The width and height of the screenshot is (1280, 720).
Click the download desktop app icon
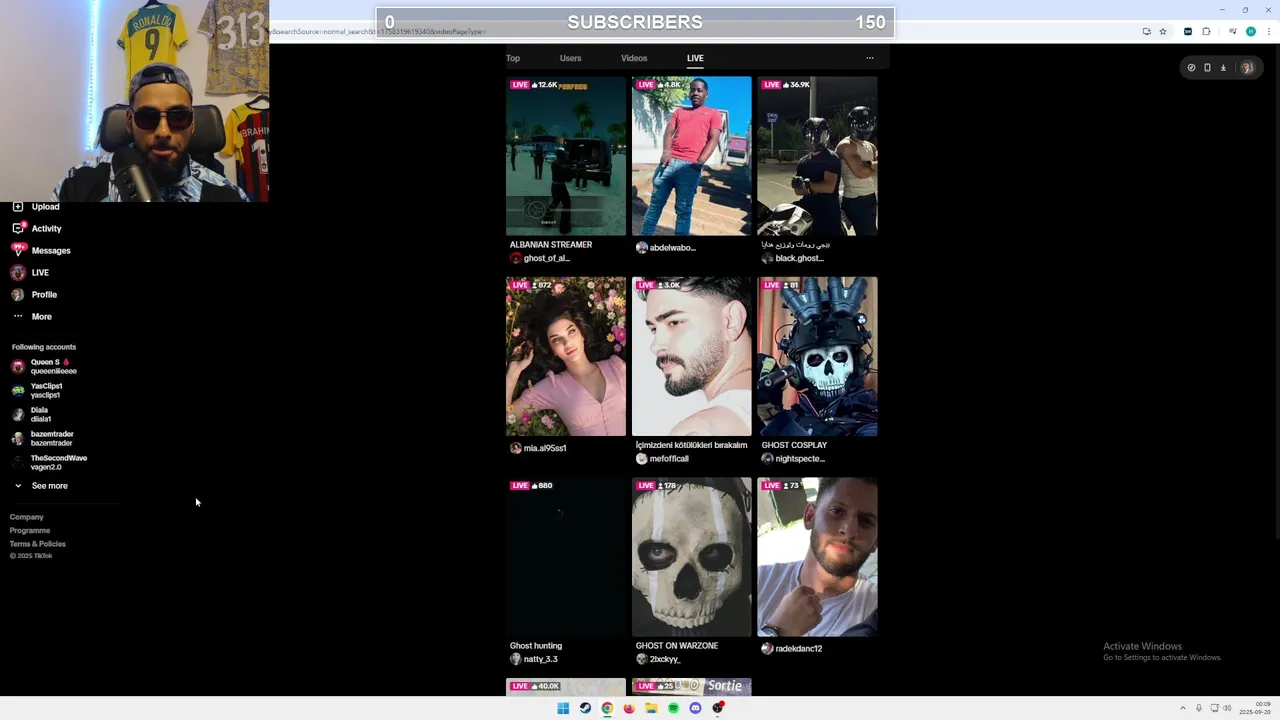(1223, 68)
